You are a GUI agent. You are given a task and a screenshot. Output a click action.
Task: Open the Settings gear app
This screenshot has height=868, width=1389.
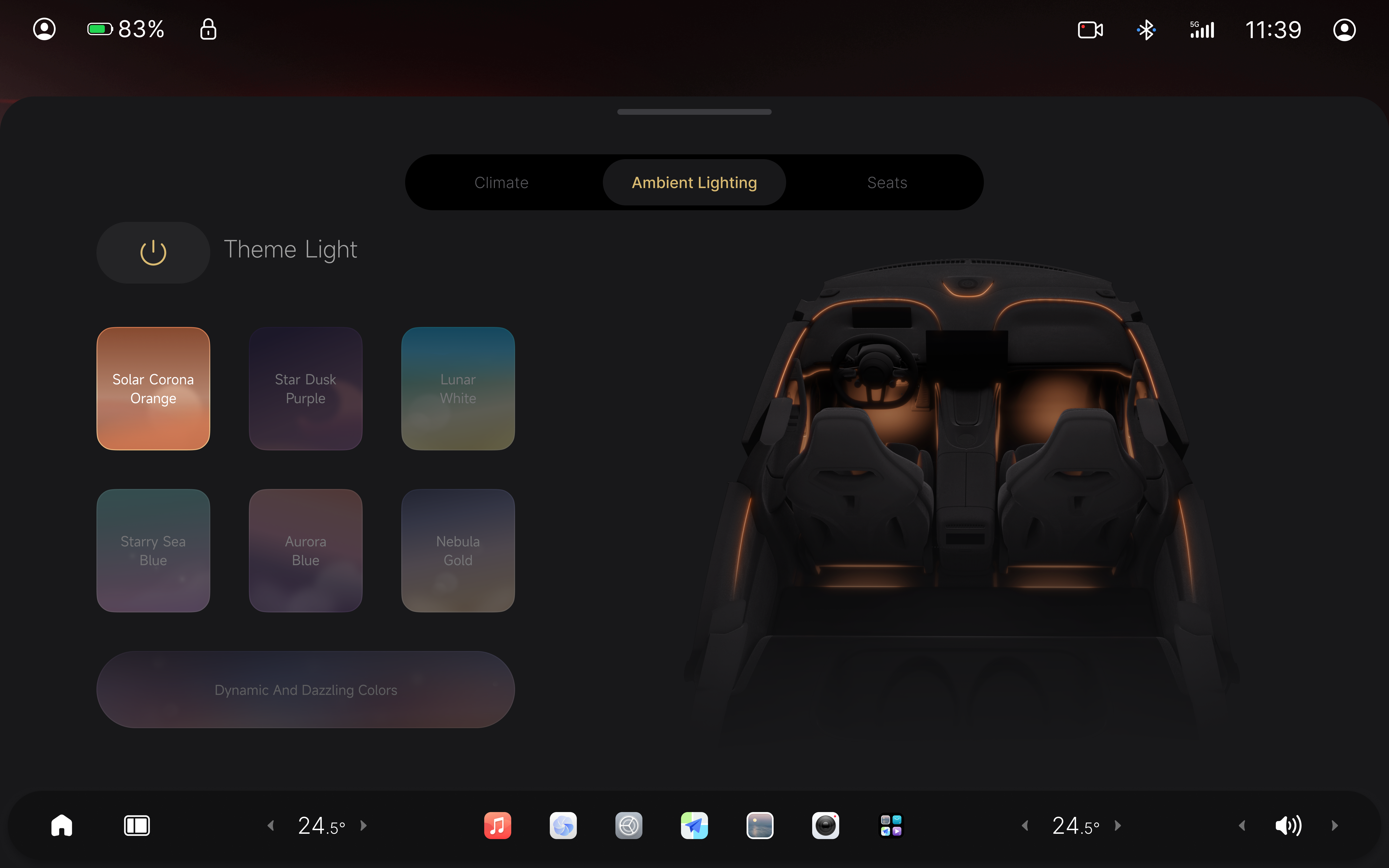[x=629, y=826]
